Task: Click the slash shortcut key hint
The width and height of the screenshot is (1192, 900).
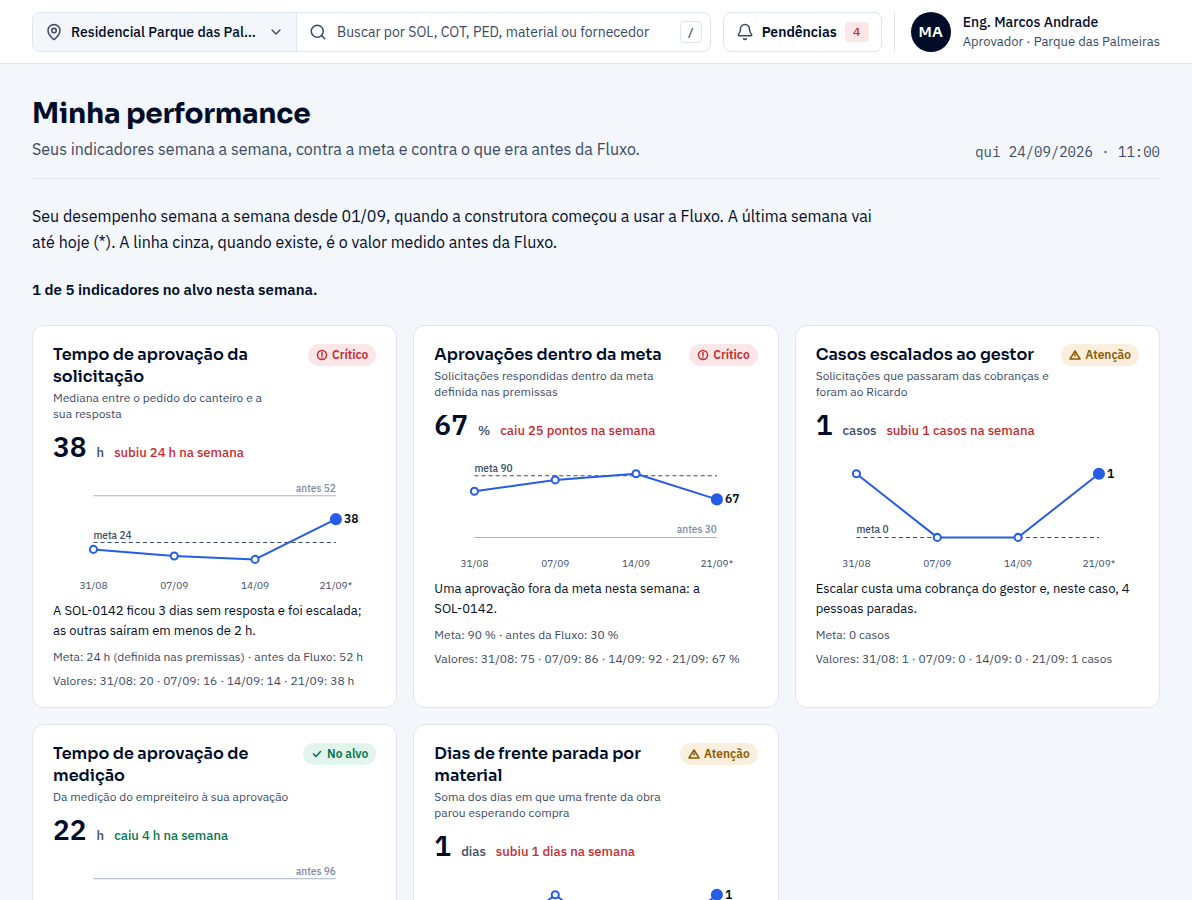Action: 690,32
